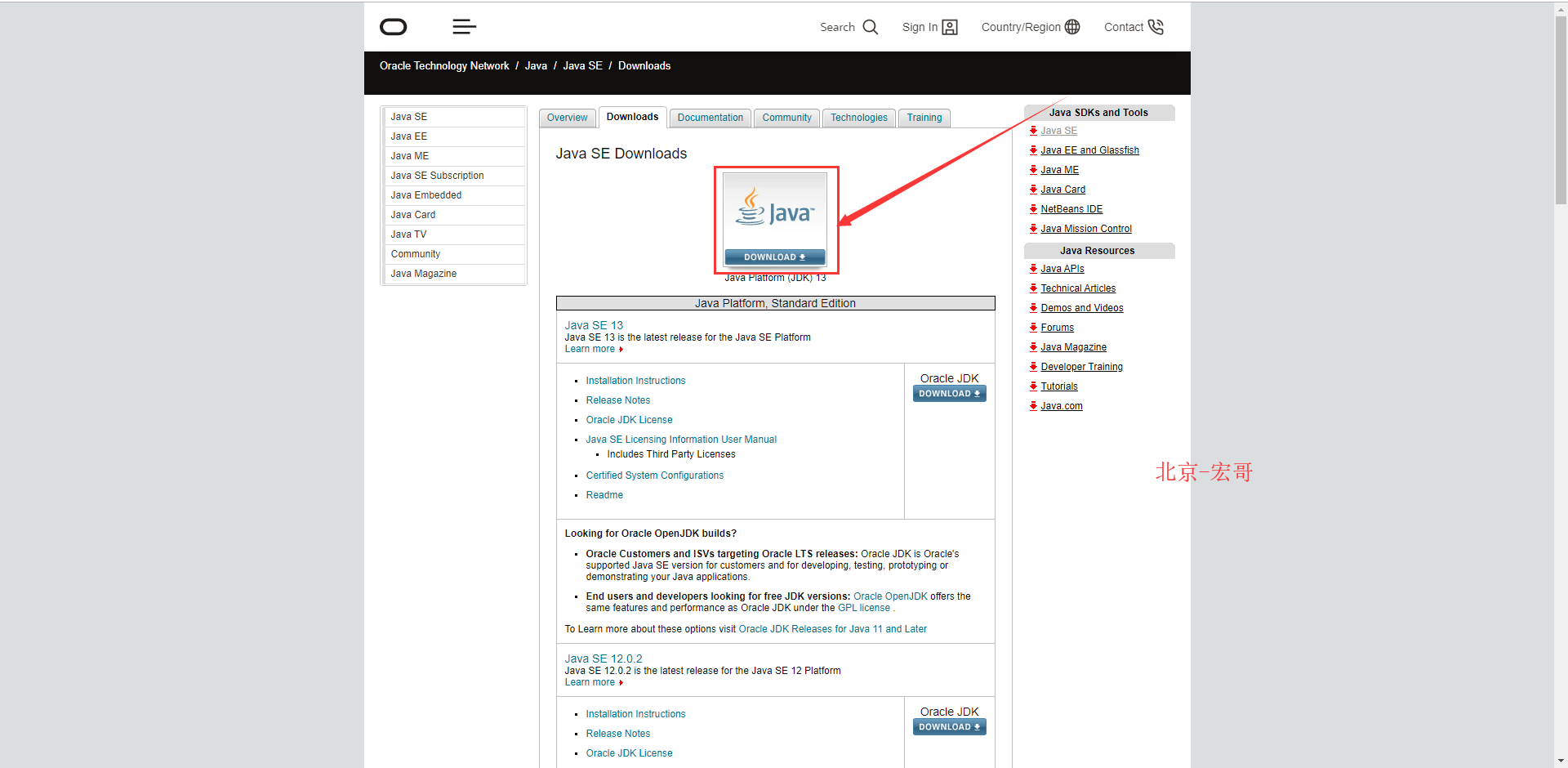The width and height of the screenshot is (1568, 768).
Task: Open Oracle JDK License for Java SE 12.0.2
Action: point(629,753)
